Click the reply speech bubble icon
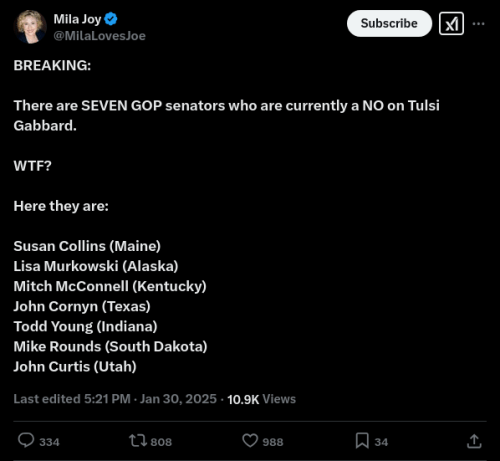This screenshot has width=500, height=461. pos(26,440)
